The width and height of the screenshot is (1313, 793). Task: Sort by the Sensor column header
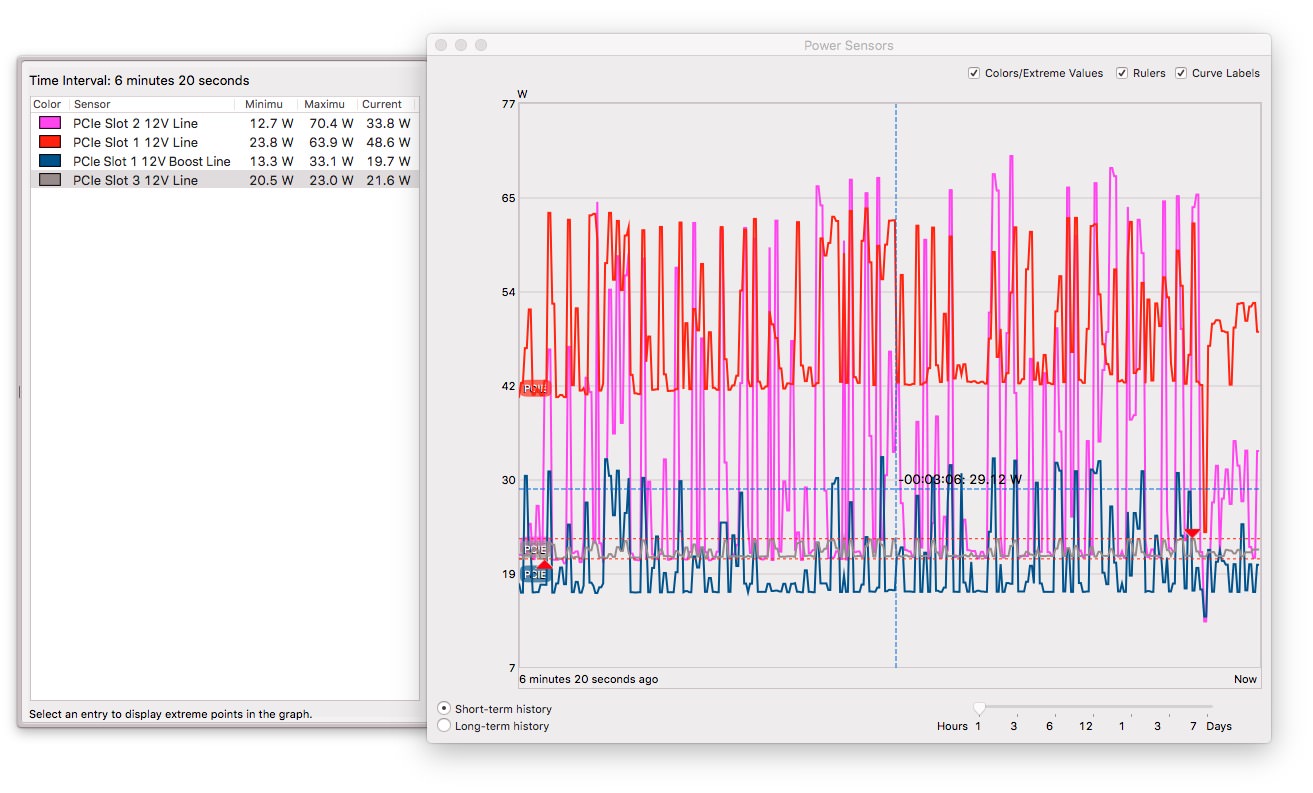coord(152,104)
